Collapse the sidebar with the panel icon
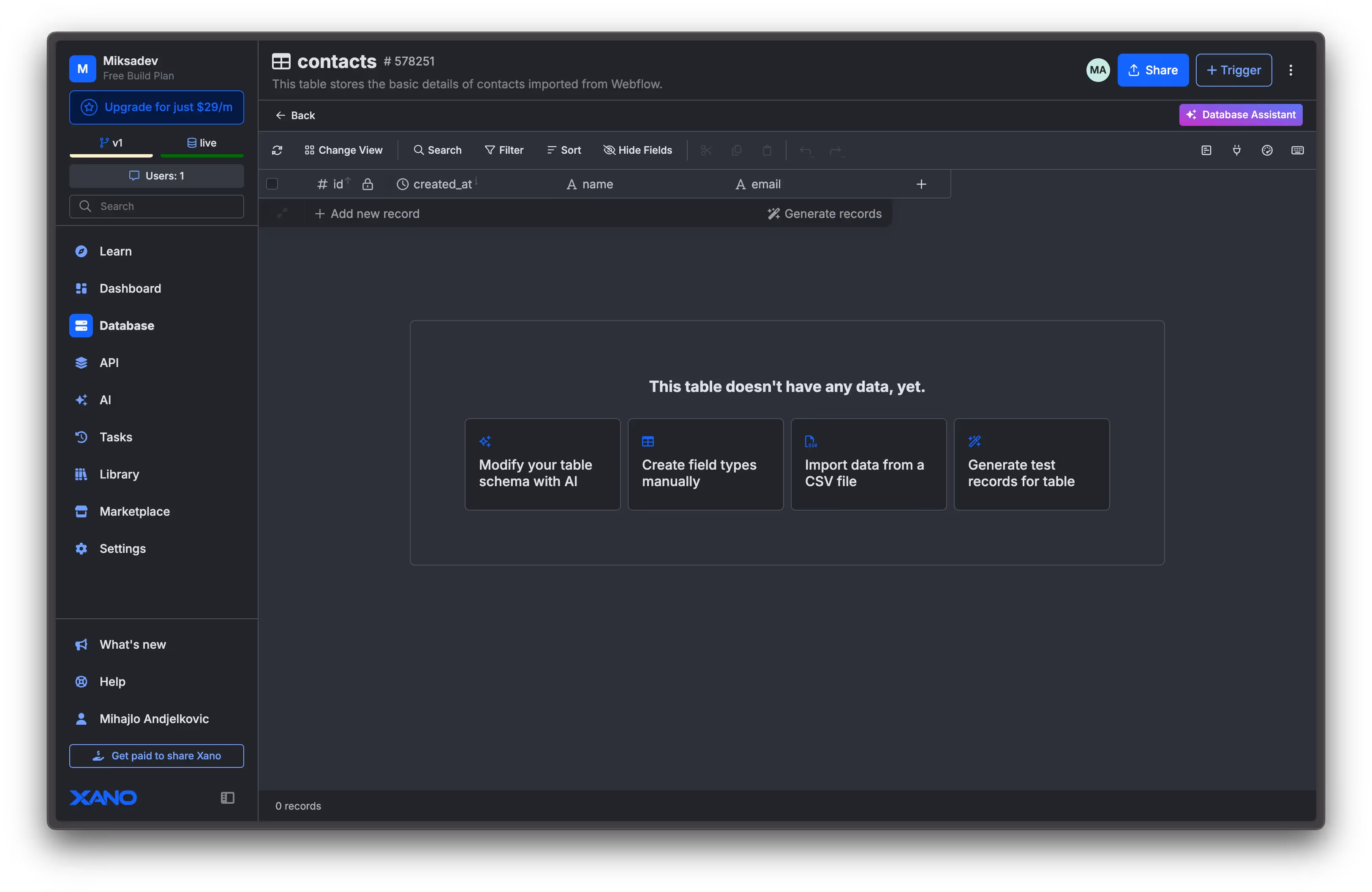Screen dimensions: 1372x892 [x=227, y=797]
